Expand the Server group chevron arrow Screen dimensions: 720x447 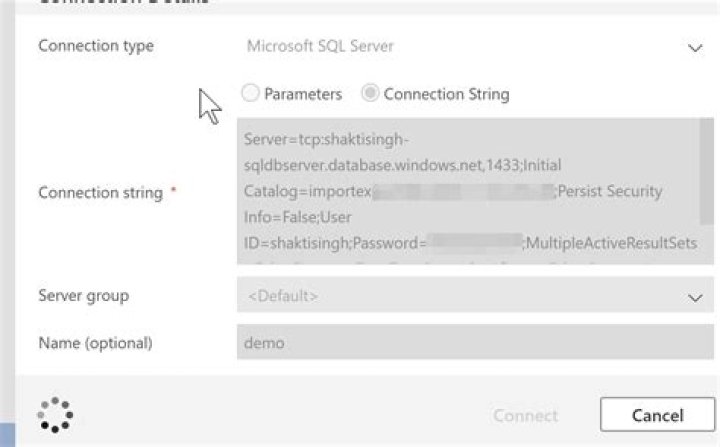click(x=695, y=298)
